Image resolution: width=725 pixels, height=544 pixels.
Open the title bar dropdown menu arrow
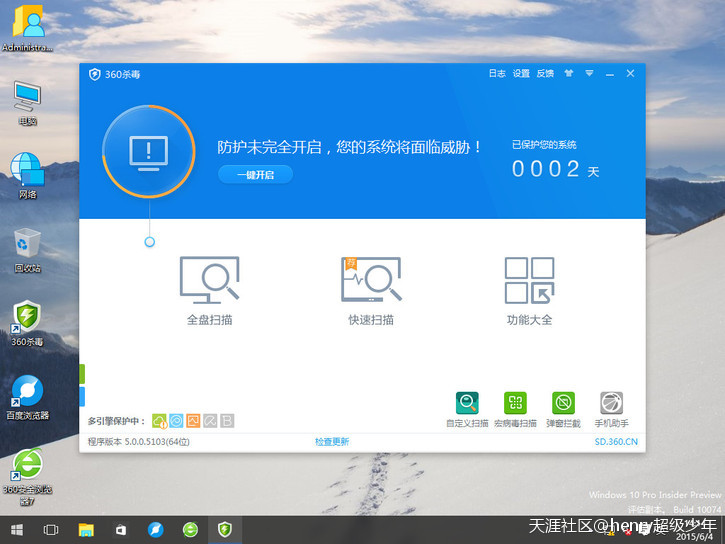(x=589, y=73)
